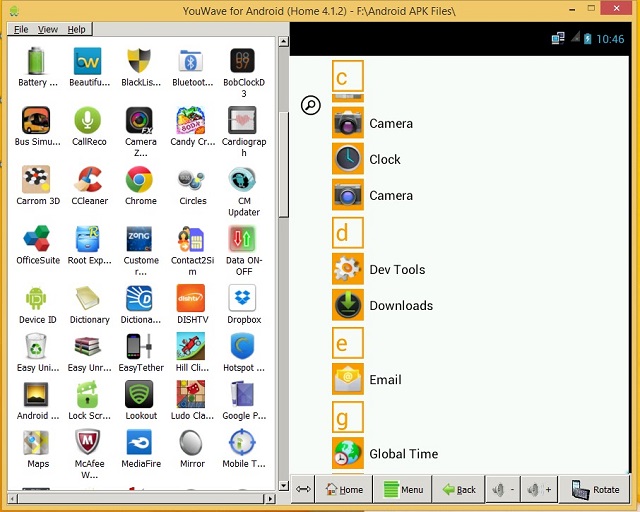Select the Dropbox app icon
Image resolution: width=640 pixels, height=512 pixels.
tap(242, 298)
